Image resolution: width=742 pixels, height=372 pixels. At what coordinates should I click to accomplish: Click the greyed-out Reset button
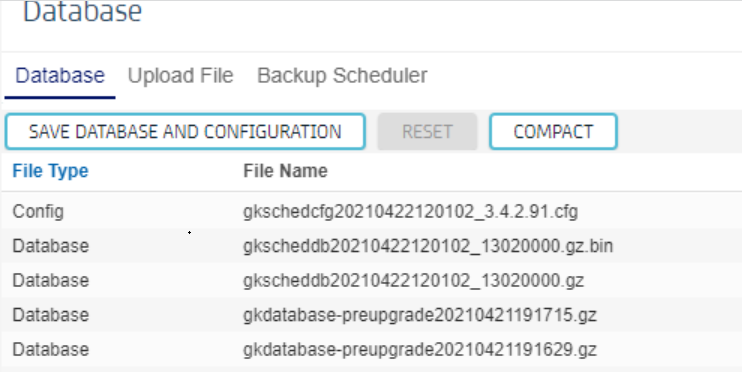(x=427, y=132)
